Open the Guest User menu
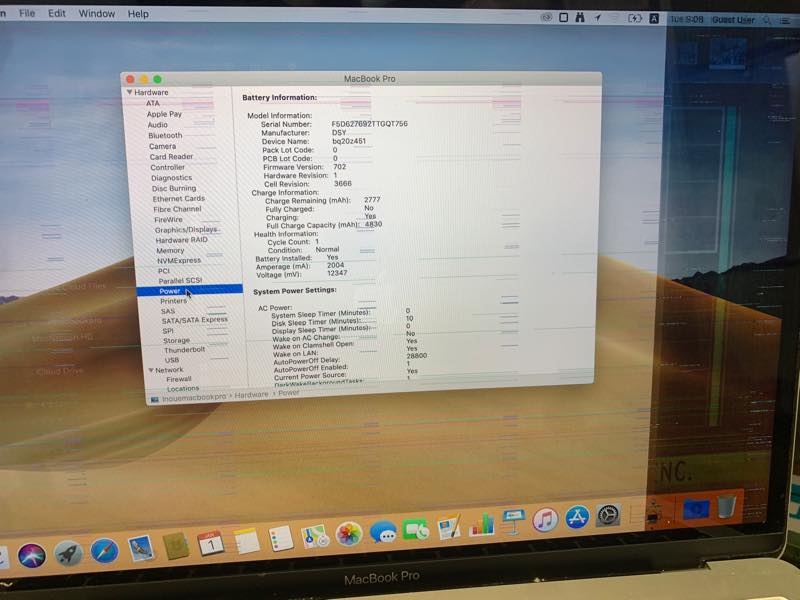 pos(733,20)
